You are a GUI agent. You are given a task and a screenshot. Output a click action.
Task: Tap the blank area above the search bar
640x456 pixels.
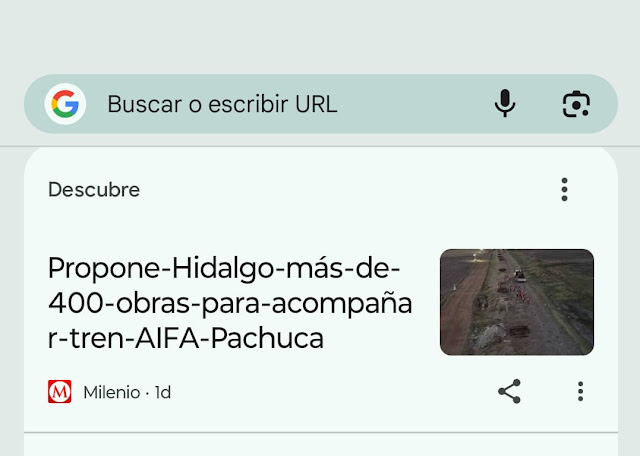320,37
